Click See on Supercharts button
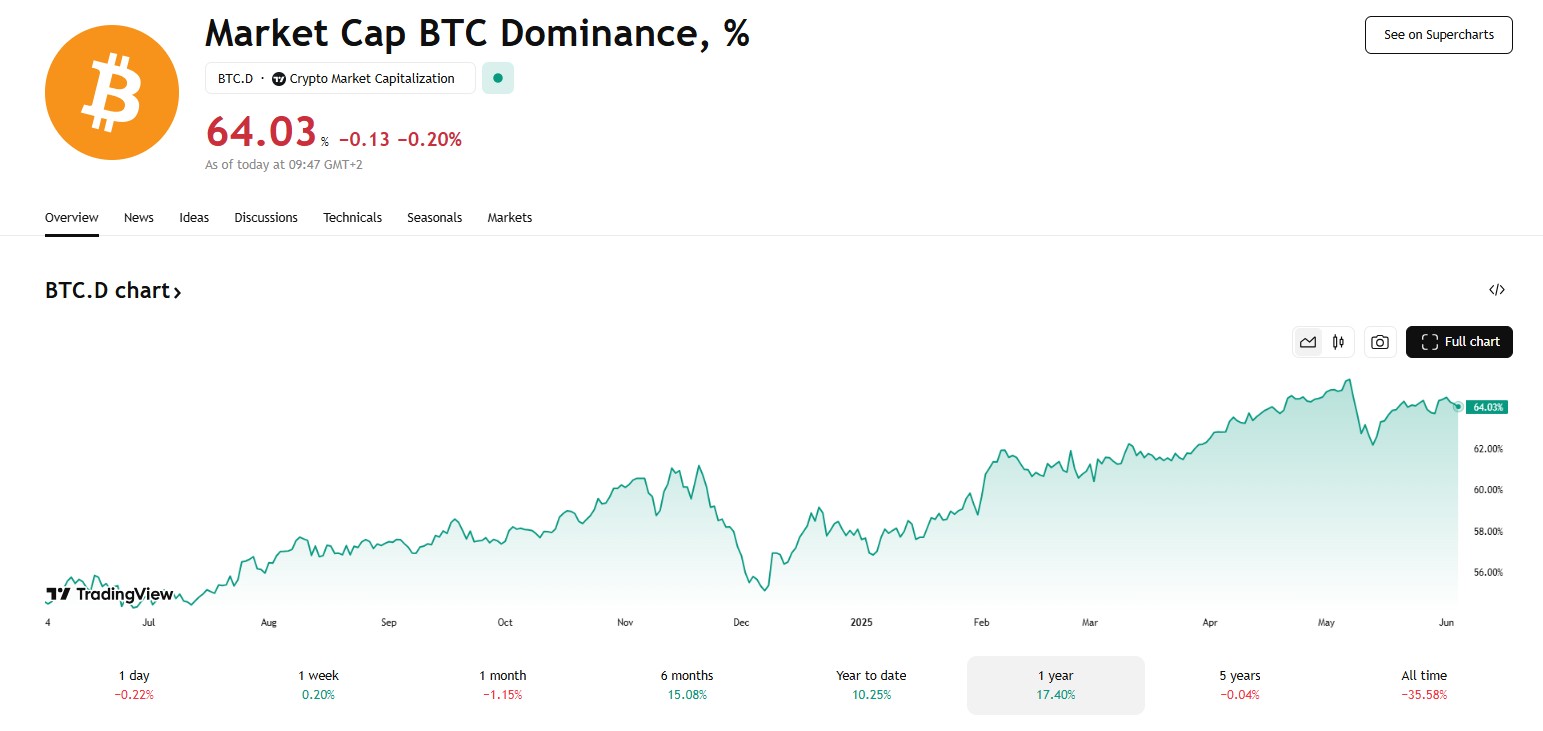 (x=1438, y=35)
